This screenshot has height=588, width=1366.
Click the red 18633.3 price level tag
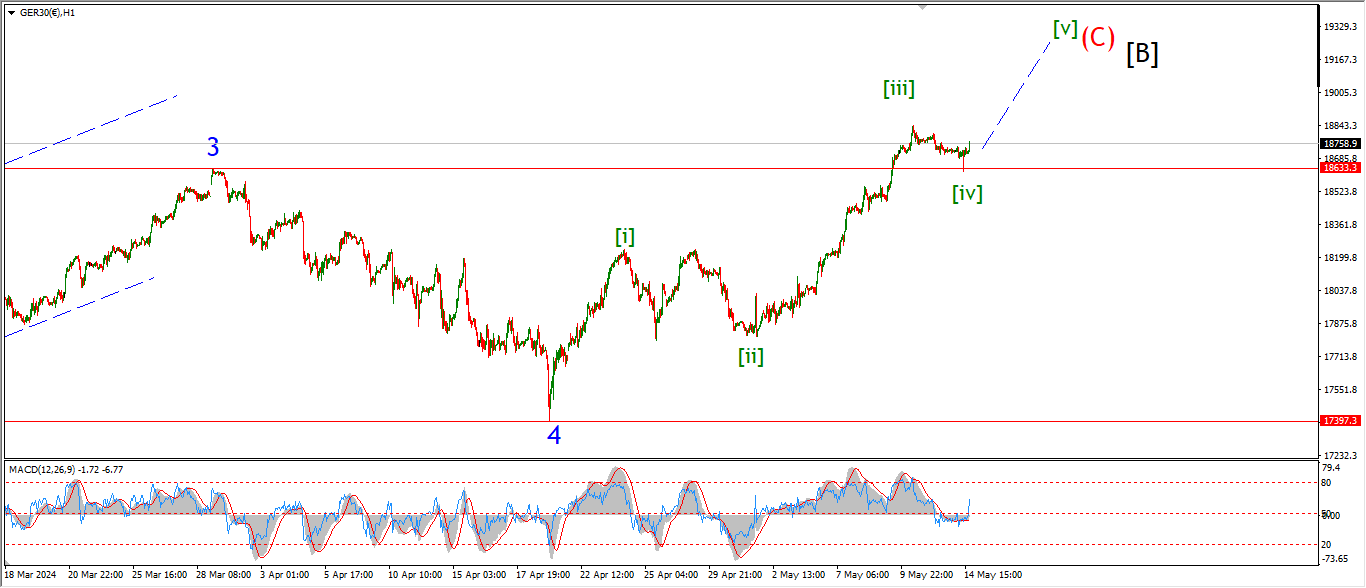[1339, 168]
